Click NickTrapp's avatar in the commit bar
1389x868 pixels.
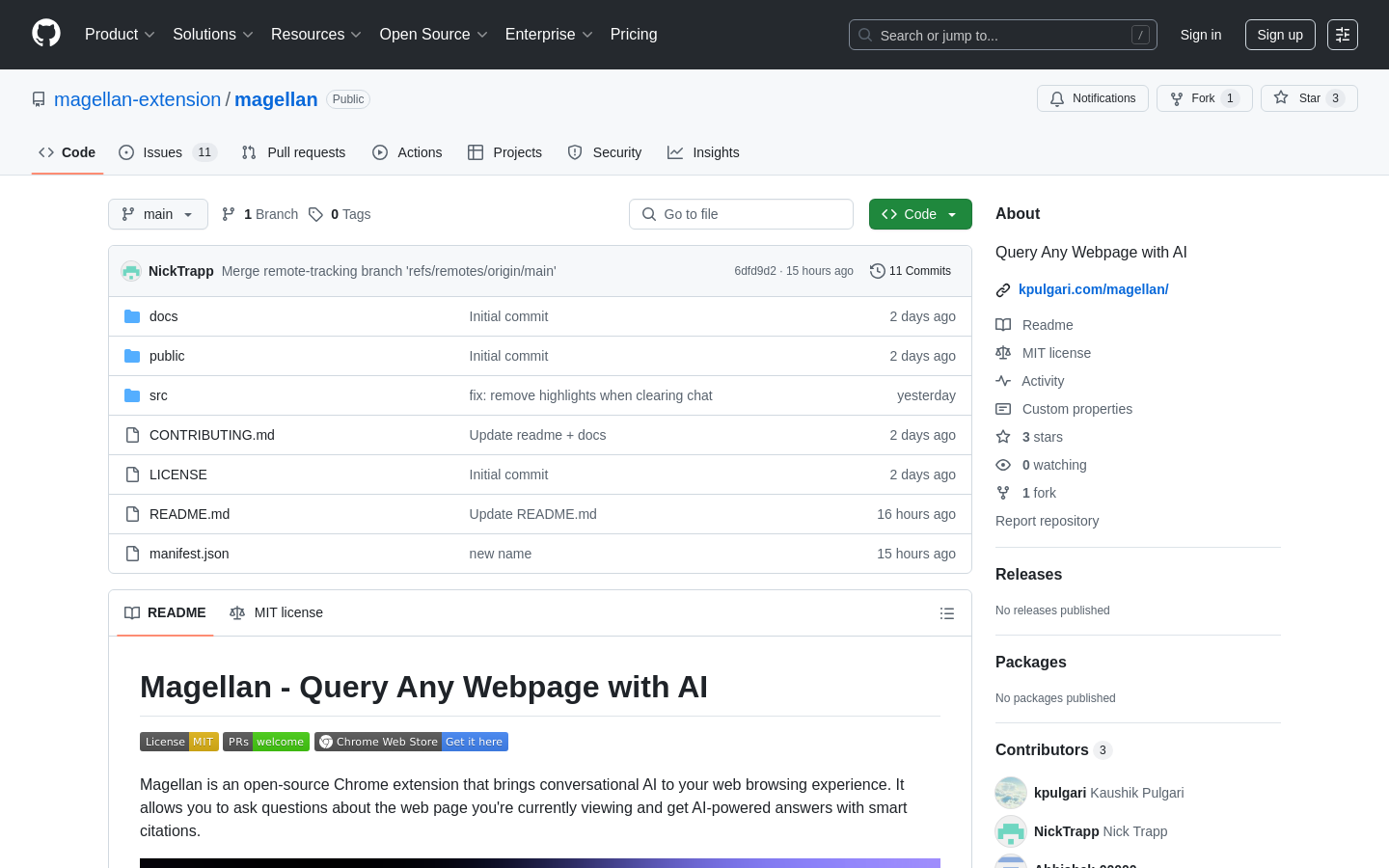coord(131,271)
